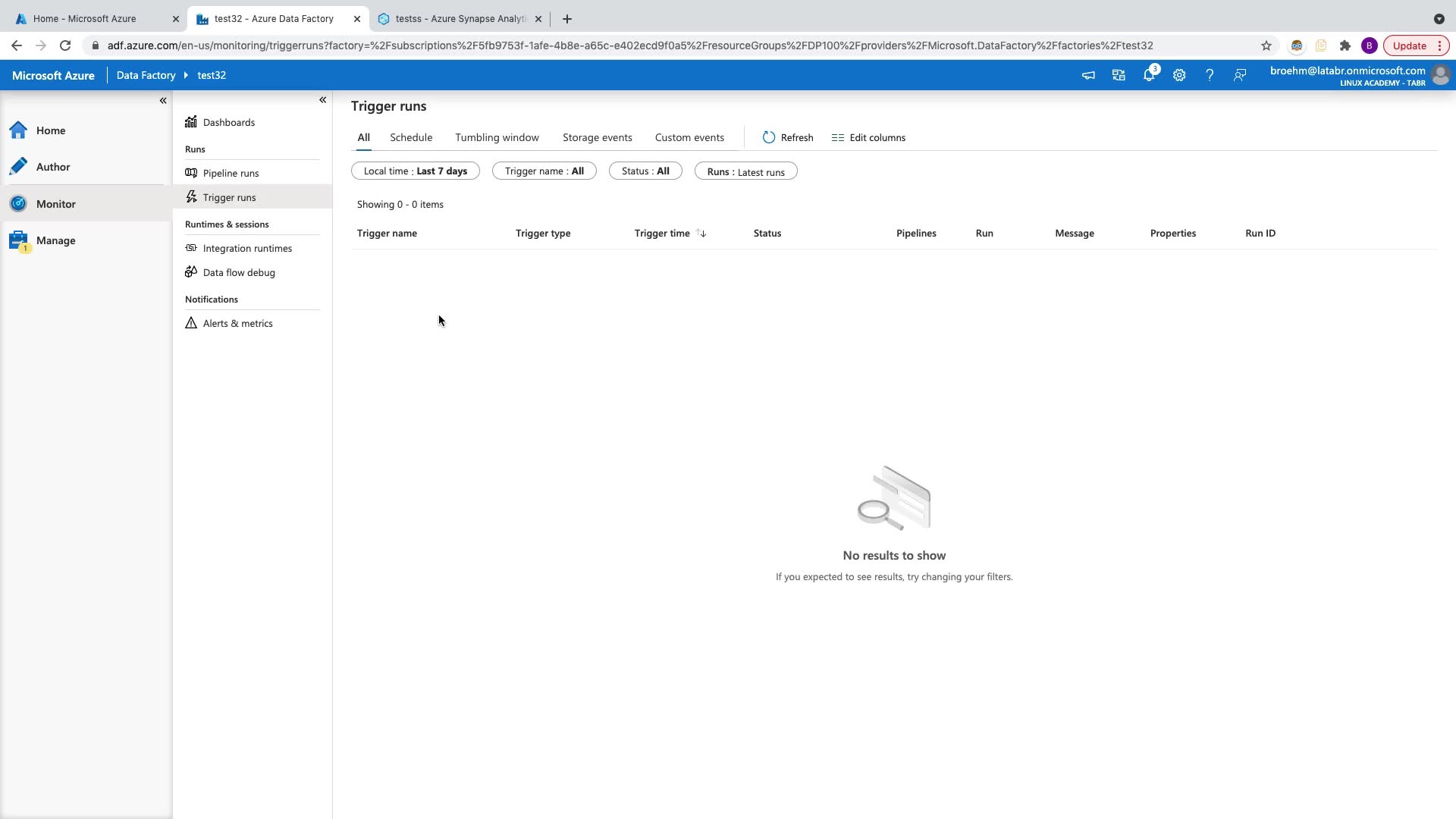Go to the Author pencil section

click(52, 167)
